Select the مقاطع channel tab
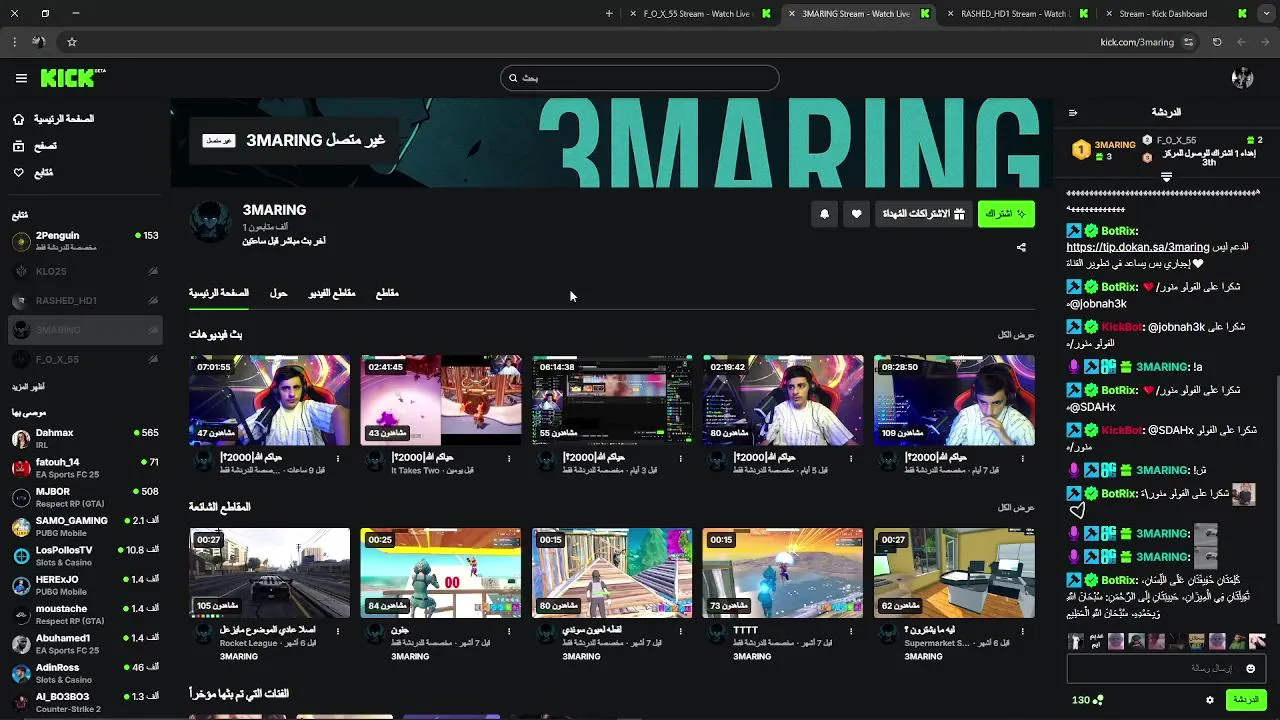Viewport: 1280px width, 720px height. (x=387, y=293)
